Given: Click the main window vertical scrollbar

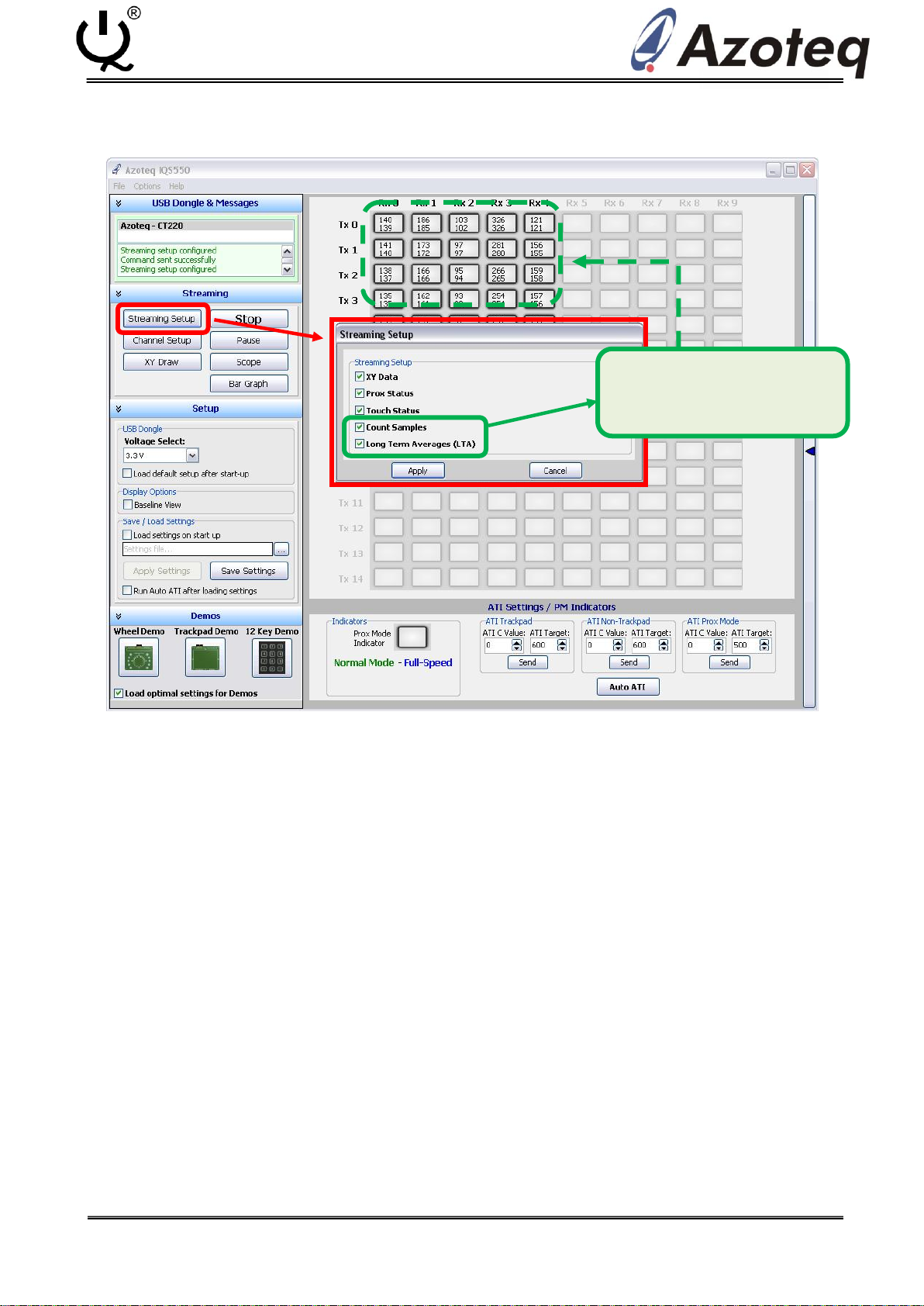Looking at the screenshot, I should coord(809,450).
